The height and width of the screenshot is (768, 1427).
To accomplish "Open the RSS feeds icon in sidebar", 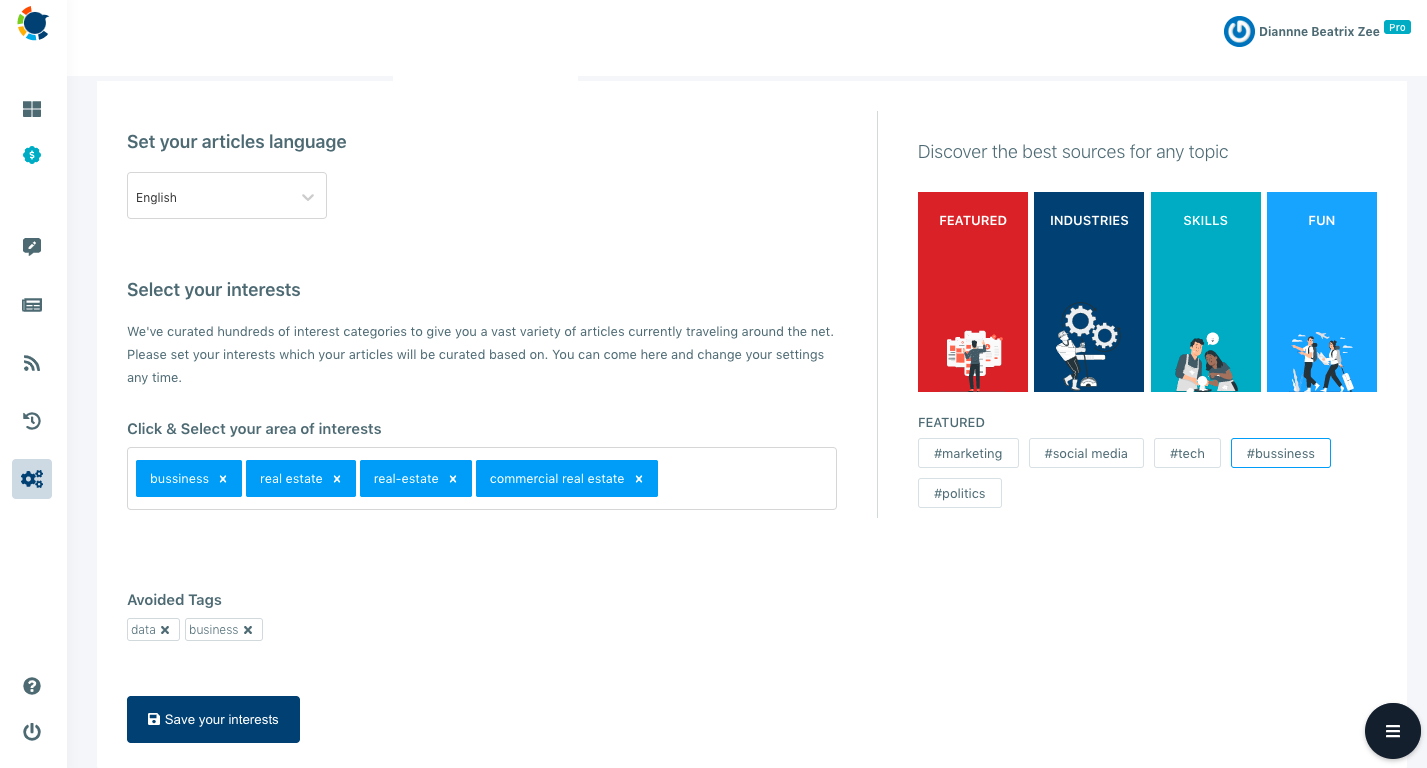I will 32,363.
